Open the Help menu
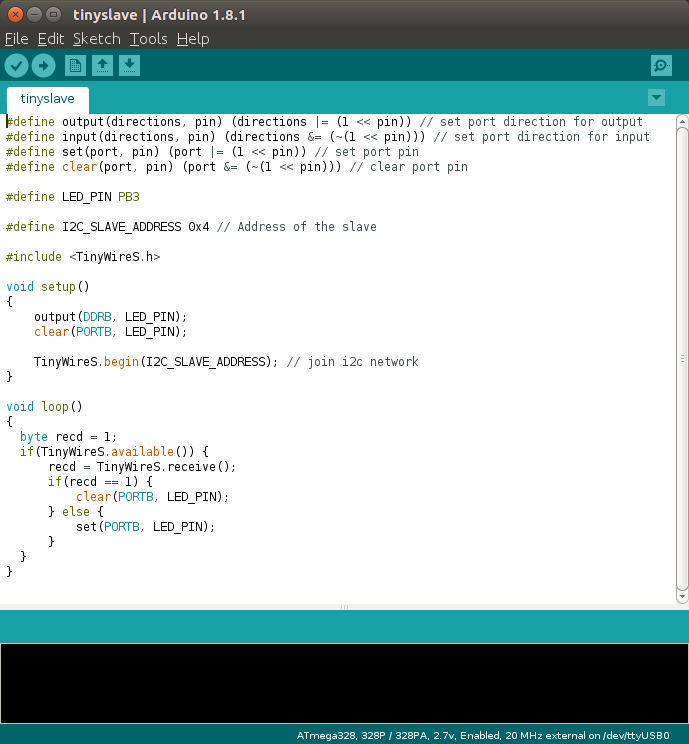 pos(193,39)
